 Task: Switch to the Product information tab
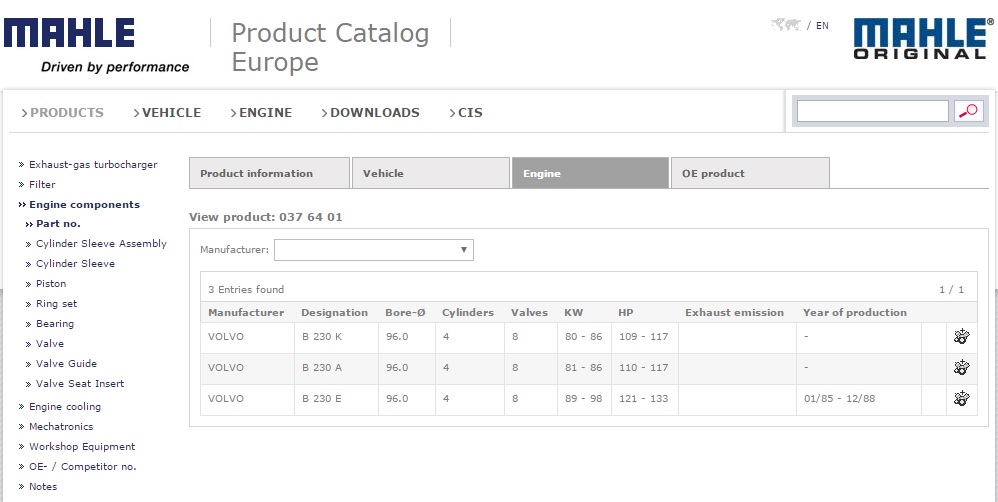(x=269, y=173)
